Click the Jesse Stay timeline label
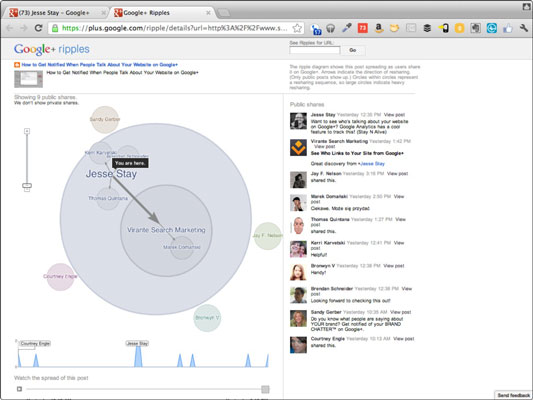This screenshot has width=533, height=400. coord(137,344)
